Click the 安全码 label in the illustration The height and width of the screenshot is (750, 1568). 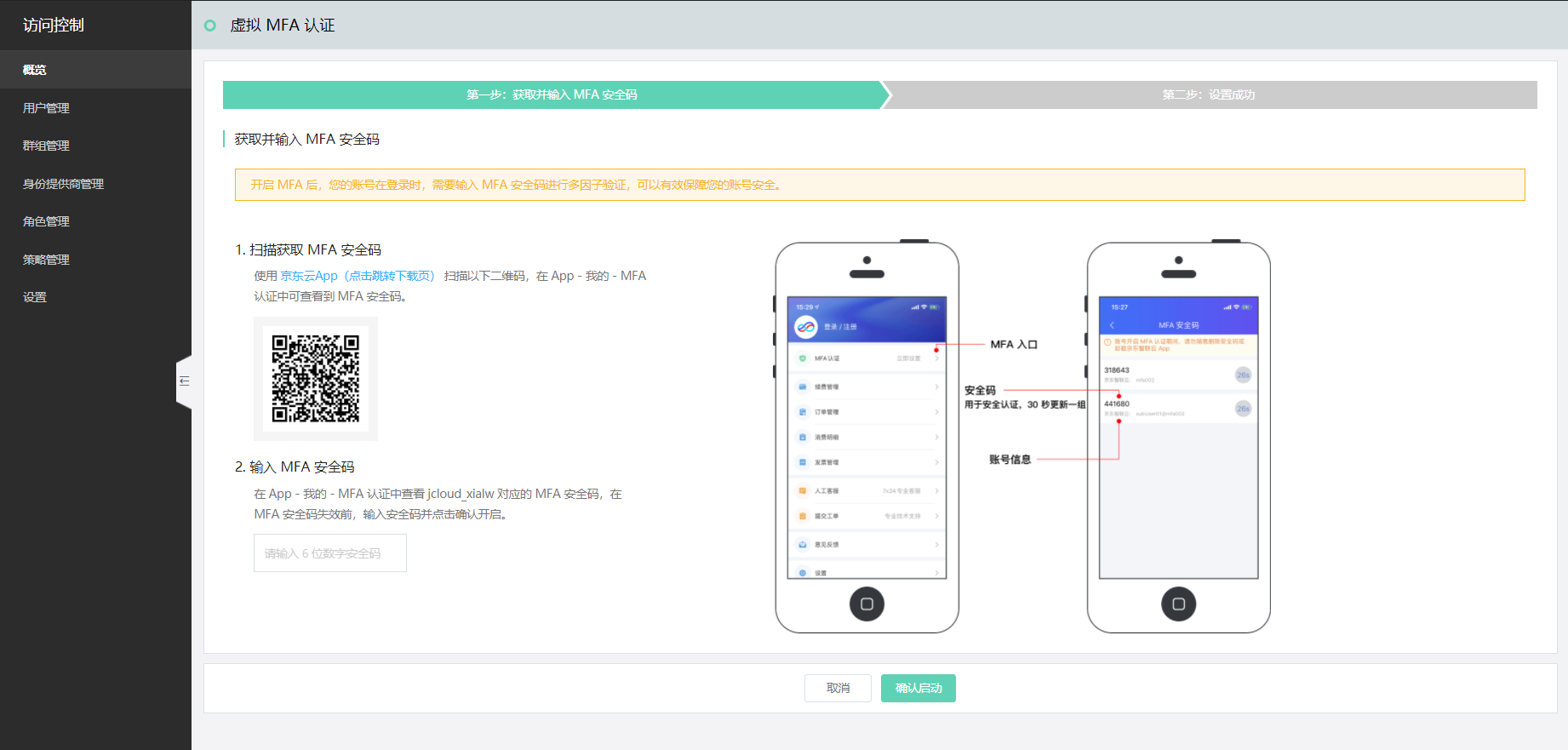[x=980, y=390]
